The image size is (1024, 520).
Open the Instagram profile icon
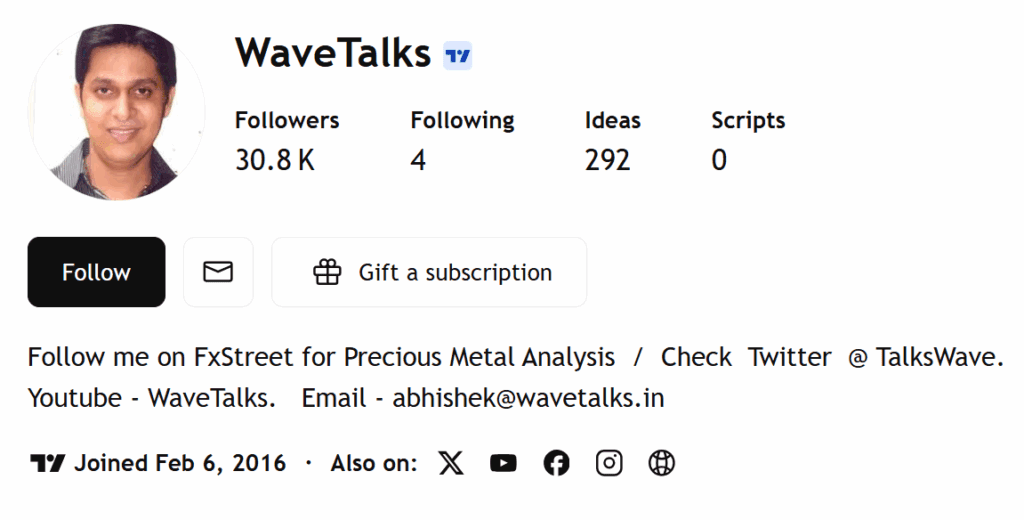pyautogui.click(x=609, y=463)
